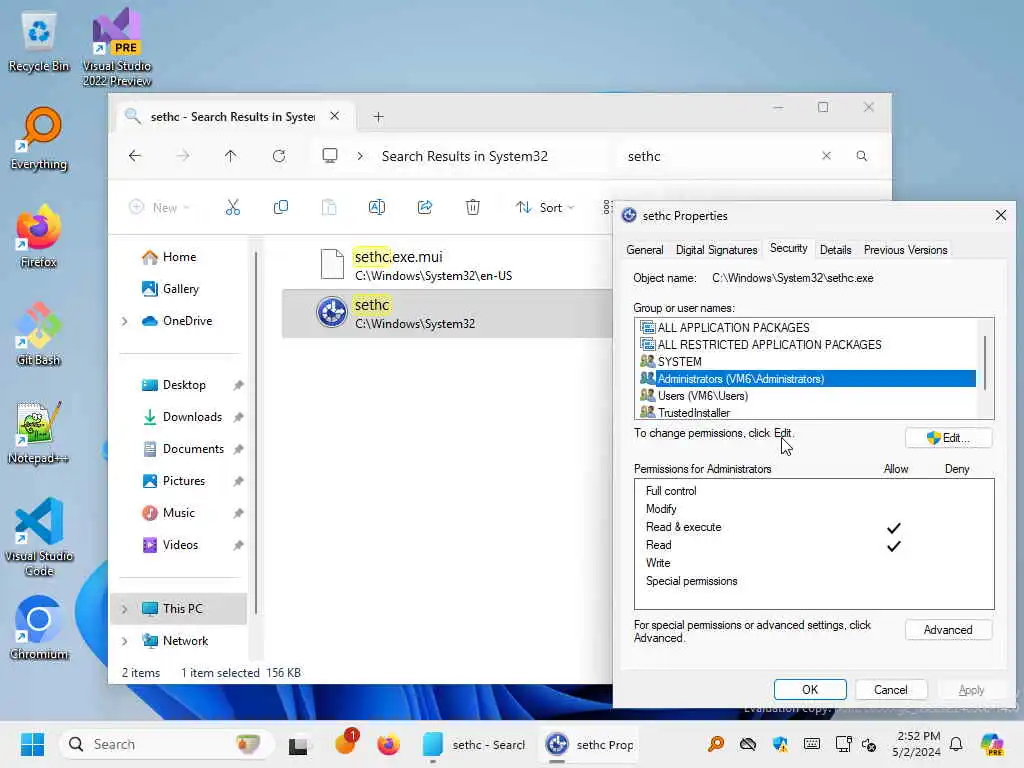Open Downloads in the navigation pane
The width and height of the screenshot is (1024, 768).
tap(192, 417)
